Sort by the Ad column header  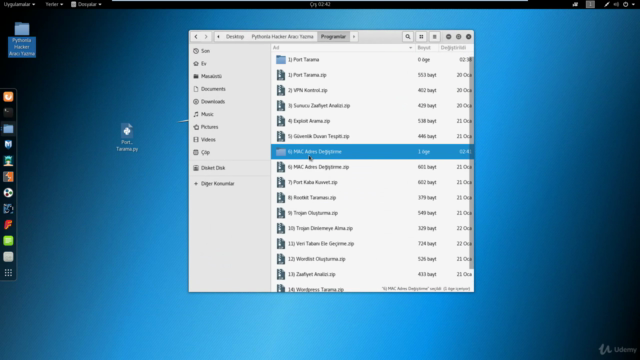343,48
